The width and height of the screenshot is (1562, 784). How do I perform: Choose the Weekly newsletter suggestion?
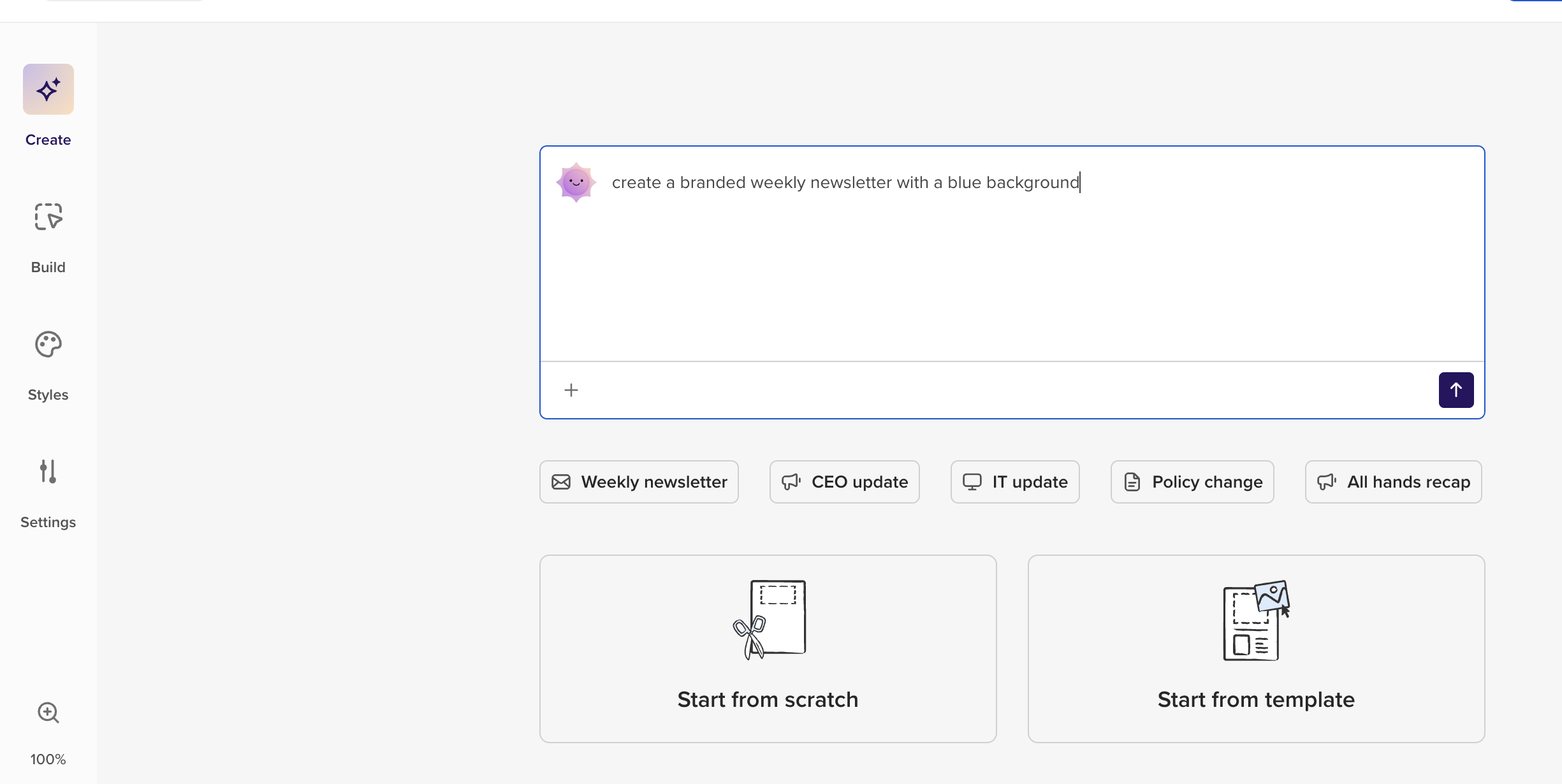click(639, 482)
